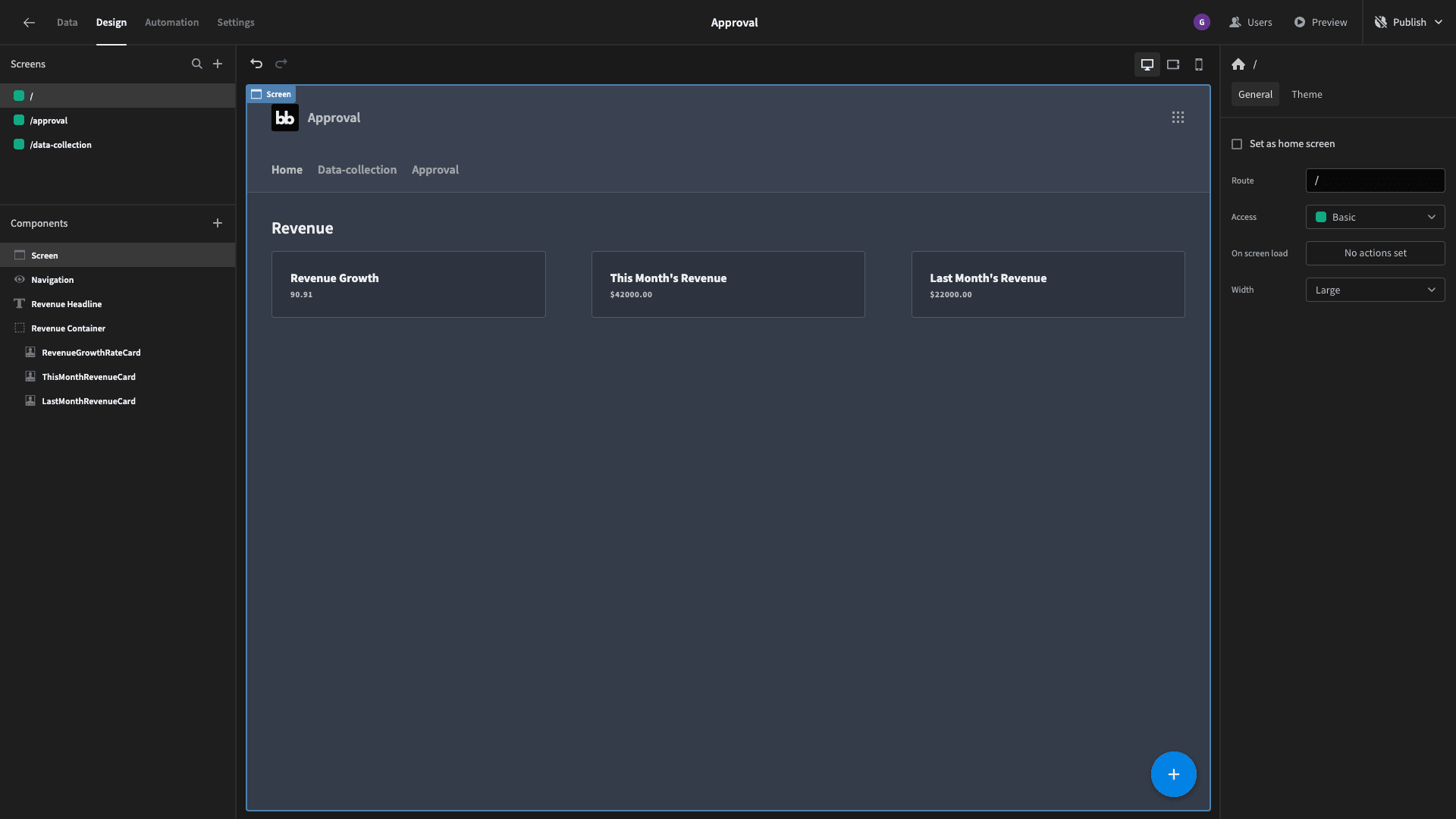Select the /approval screen
This screenshot has height=819, width=1456.
click(x=118, y=121)
